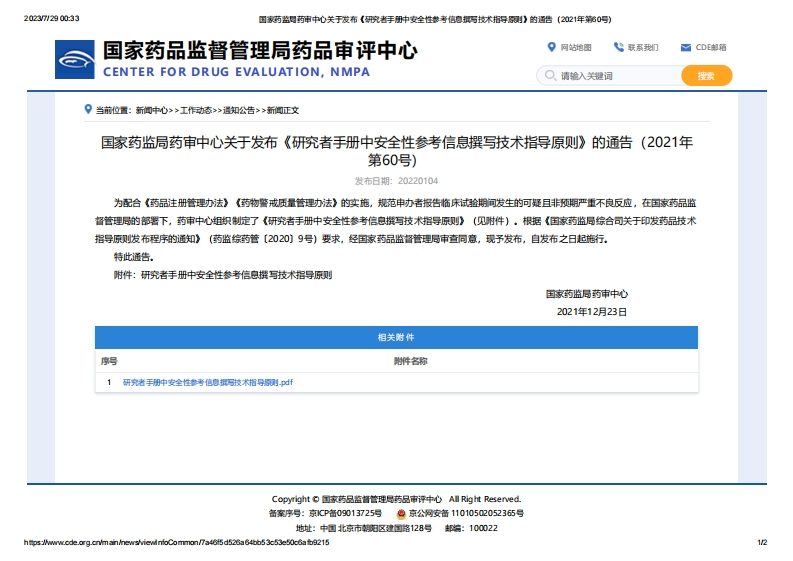Viewport: 793px width, 561px height.
Task: Click the magnifier icon in search box
Action: 549,76
